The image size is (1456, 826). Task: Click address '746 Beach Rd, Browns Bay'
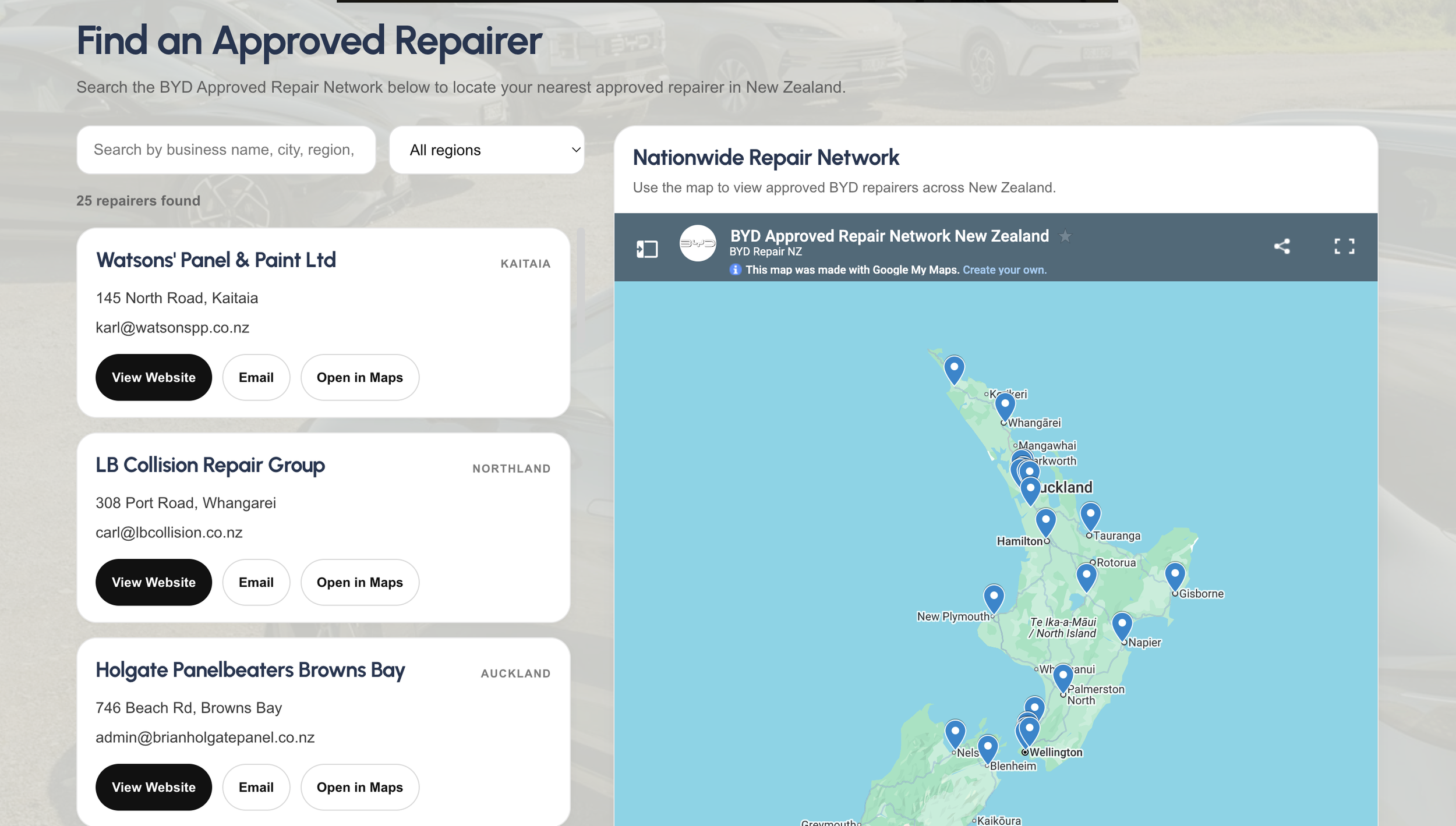click(189, 708)
